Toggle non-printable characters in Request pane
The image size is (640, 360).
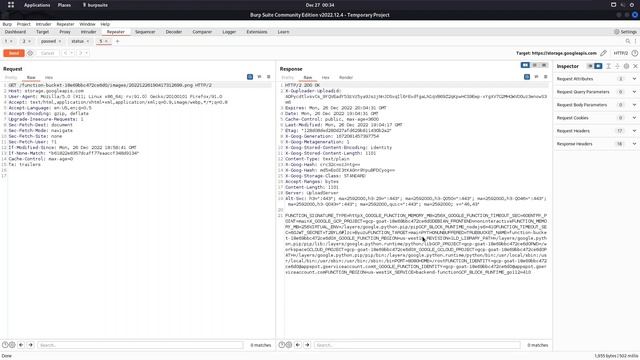click(x=259, y=77)
